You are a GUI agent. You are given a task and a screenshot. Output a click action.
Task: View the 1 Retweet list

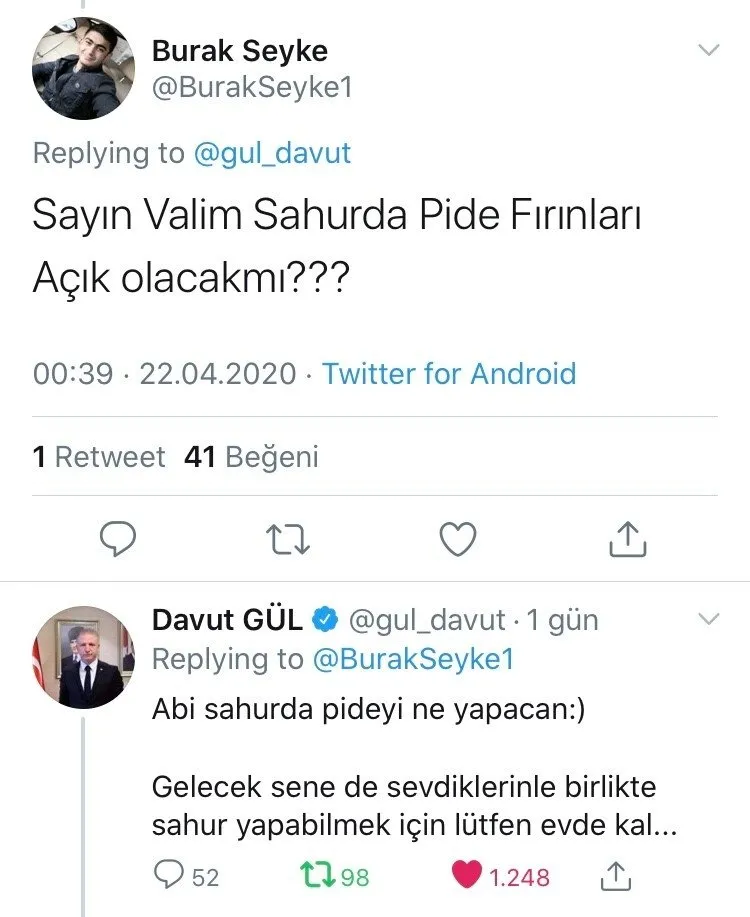[x=98, y=457]
